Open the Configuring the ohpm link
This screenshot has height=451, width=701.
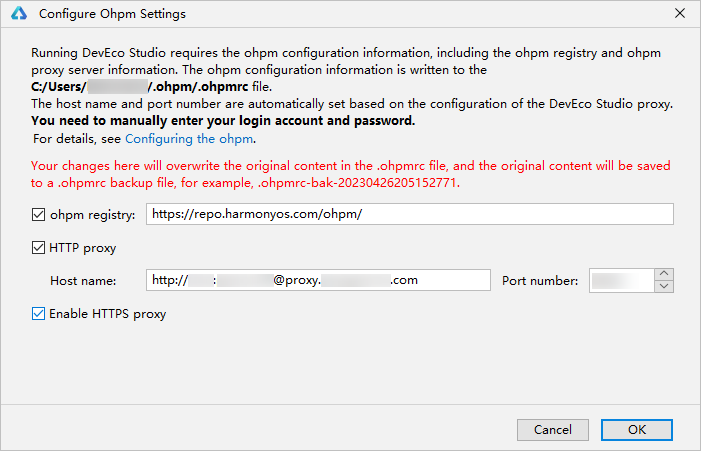click(x=189, y=139)
